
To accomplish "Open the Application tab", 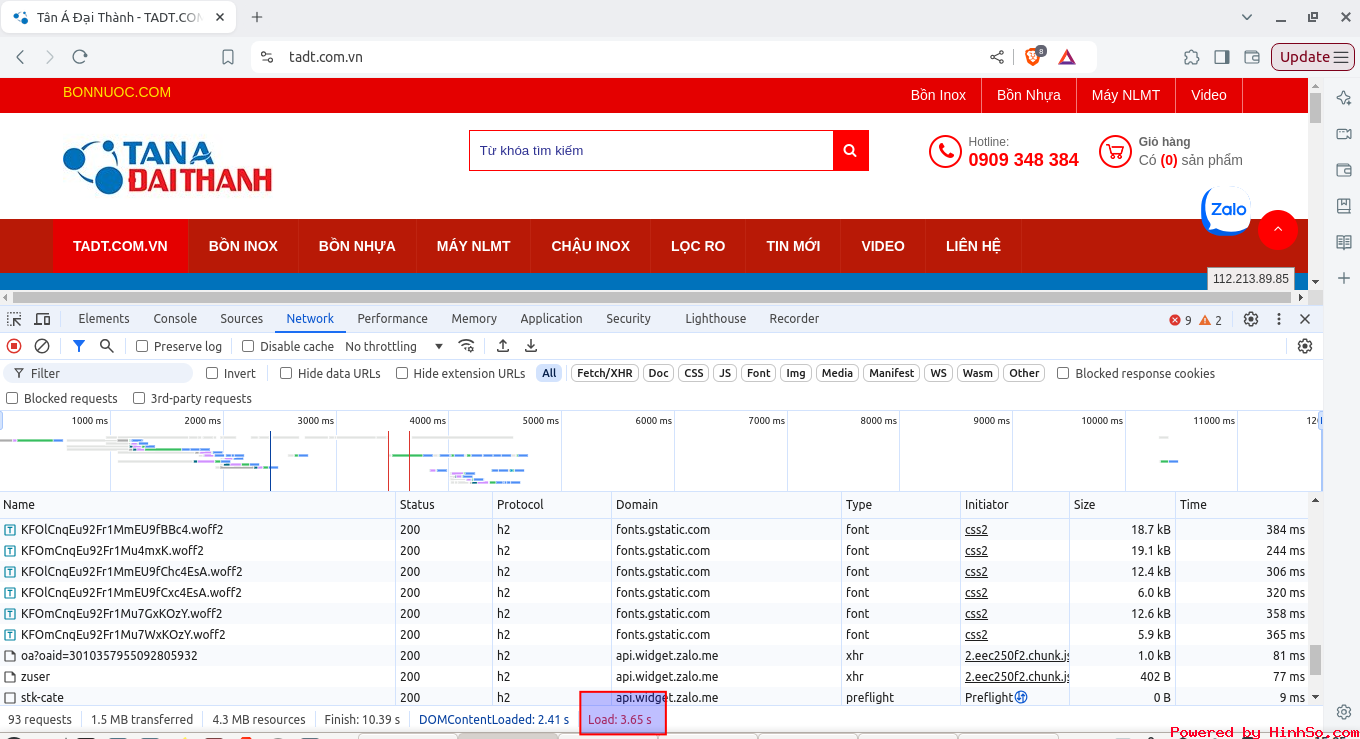I will 551,319.
